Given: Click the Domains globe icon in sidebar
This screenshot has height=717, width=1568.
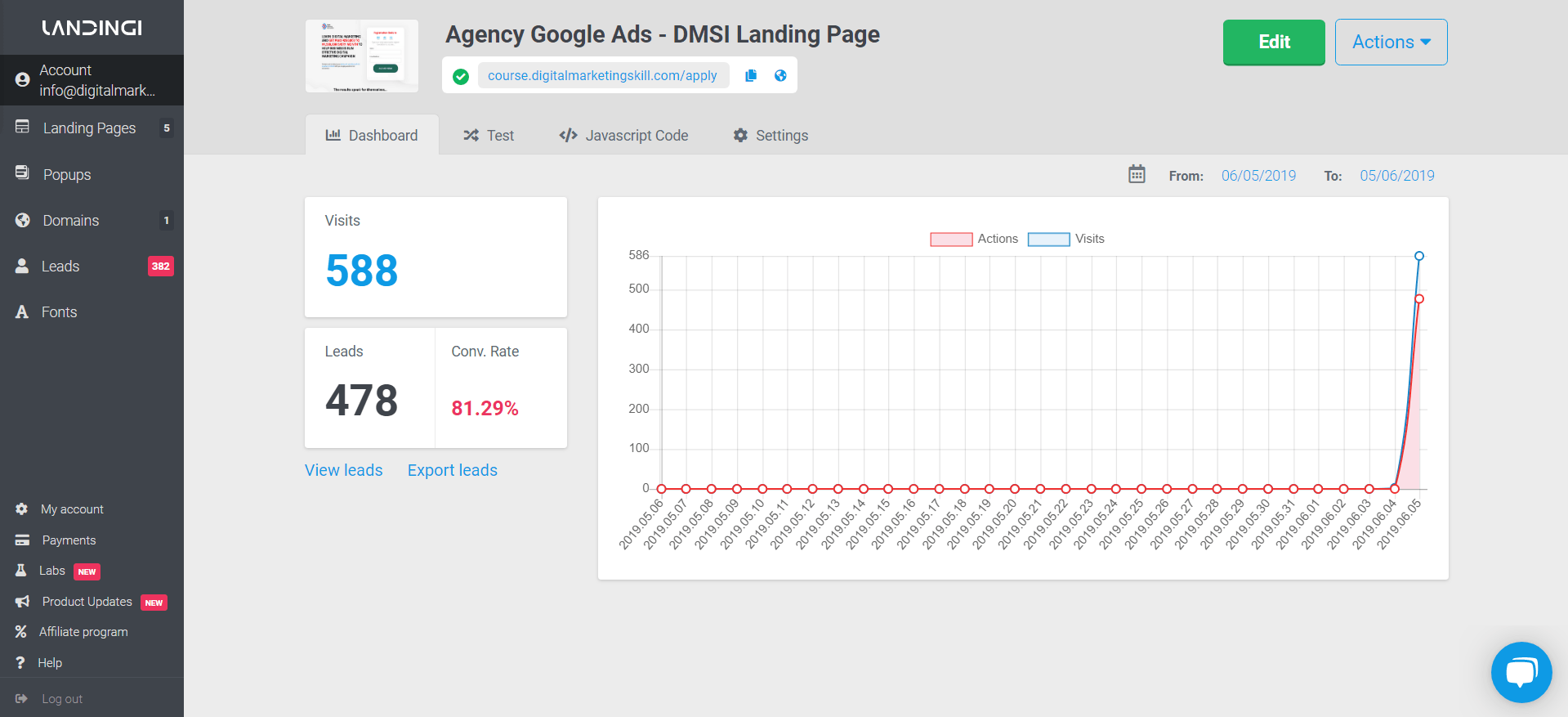Looking at the screenshot, I should 23,220.
